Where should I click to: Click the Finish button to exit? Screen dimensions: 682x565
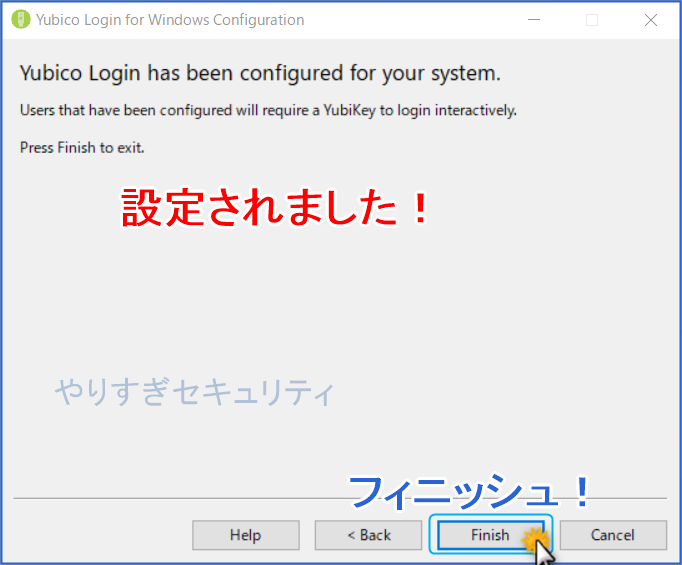(491, 535)
